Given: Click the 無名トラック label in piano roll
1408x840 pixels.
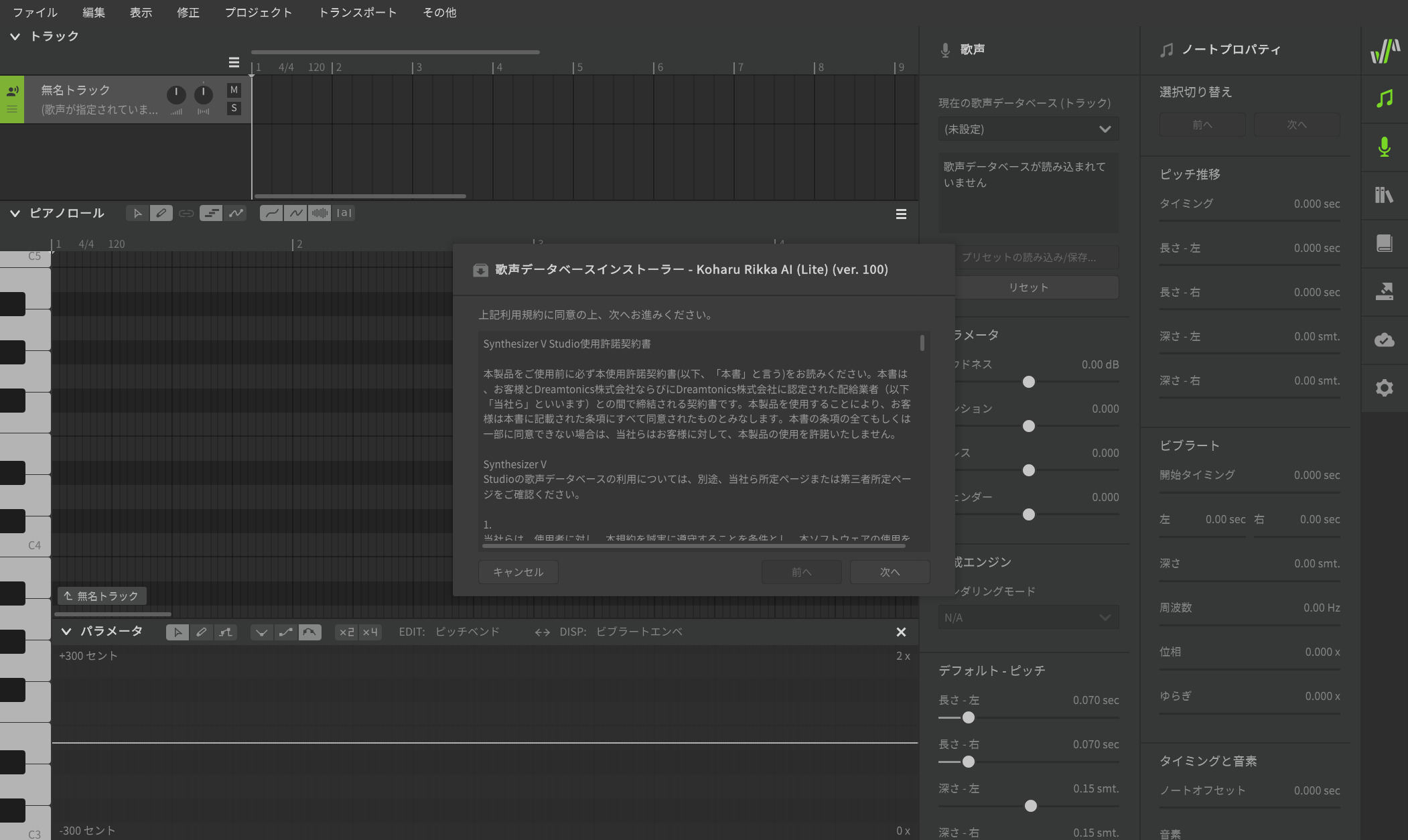Looking at the screenshot, I should [x=102, y=596].
